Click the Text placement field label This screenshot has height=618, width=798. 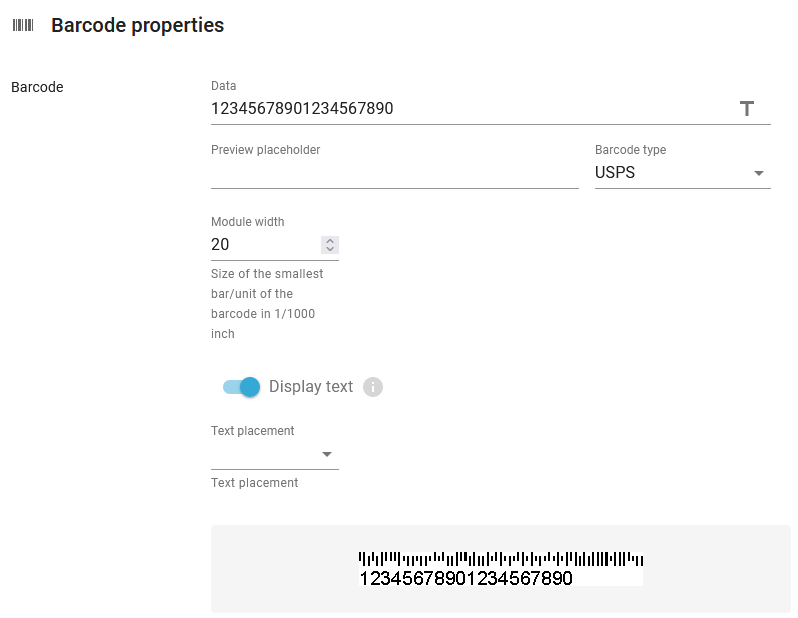tap(252, 430)
